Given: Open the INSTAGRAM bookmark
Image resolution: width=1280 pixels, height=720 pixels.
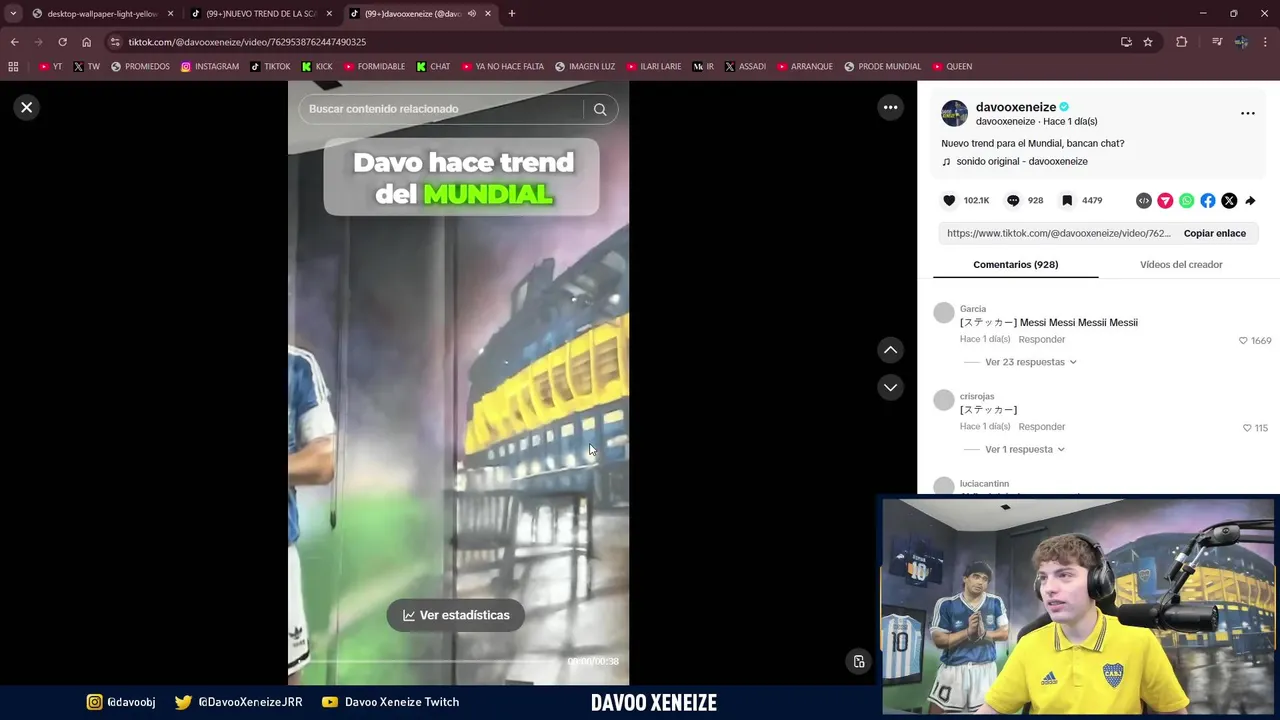Looking at the screenshot, I should 209,67.
